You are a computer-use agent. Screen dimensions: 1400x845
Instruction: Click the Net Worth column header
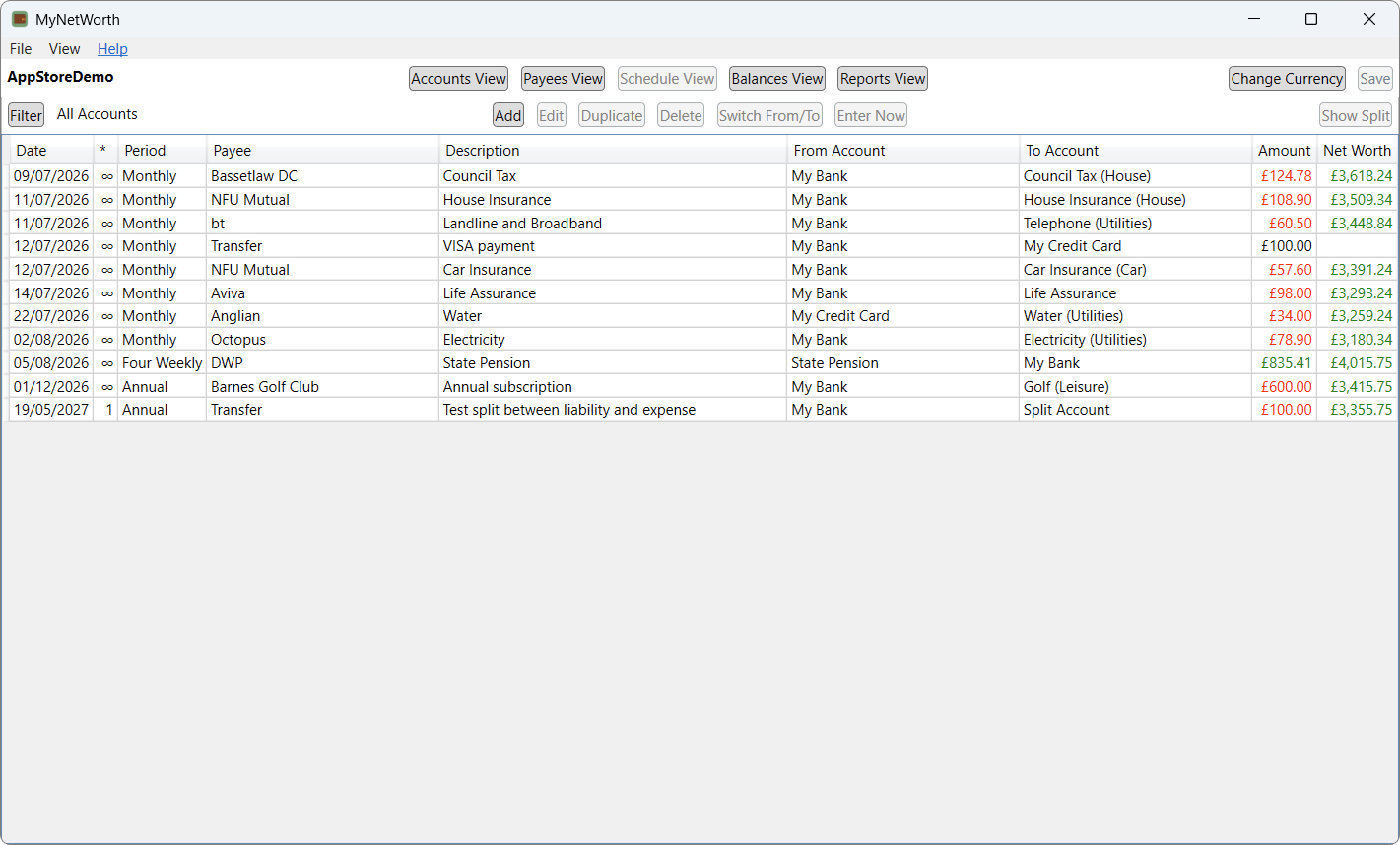click(x=1357, y=151)
